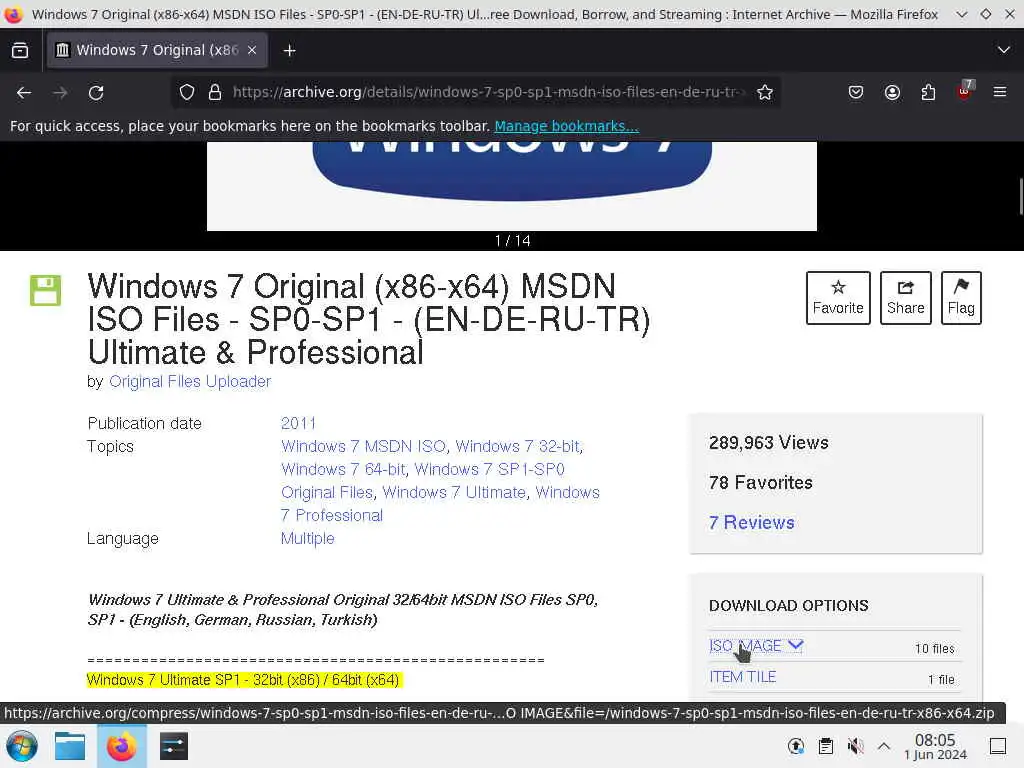
Task: Switch to Firefox in the taskbar
Action: 121,746
